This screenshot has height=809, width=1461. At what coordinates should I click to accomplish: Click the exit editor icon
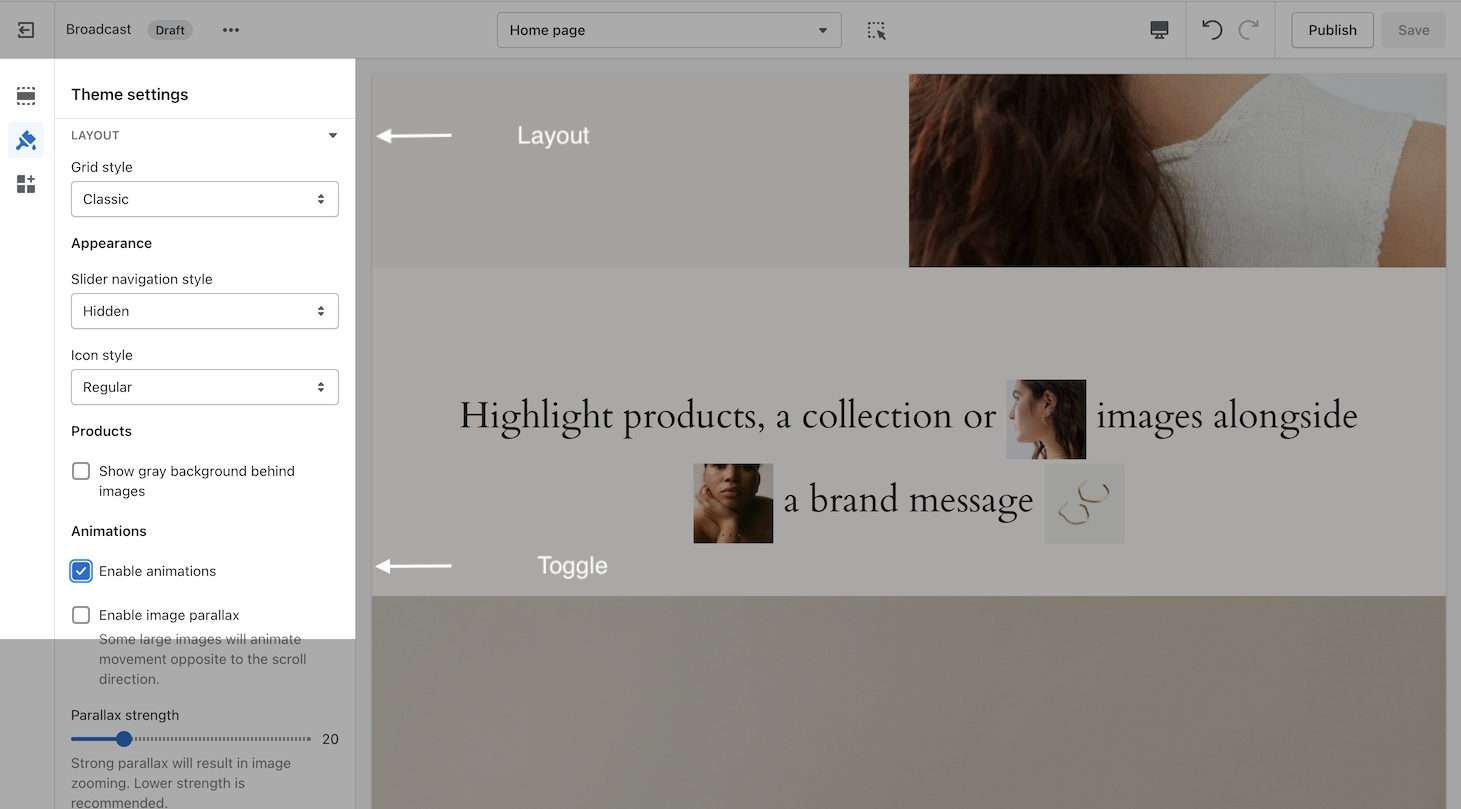pos(26,30)
